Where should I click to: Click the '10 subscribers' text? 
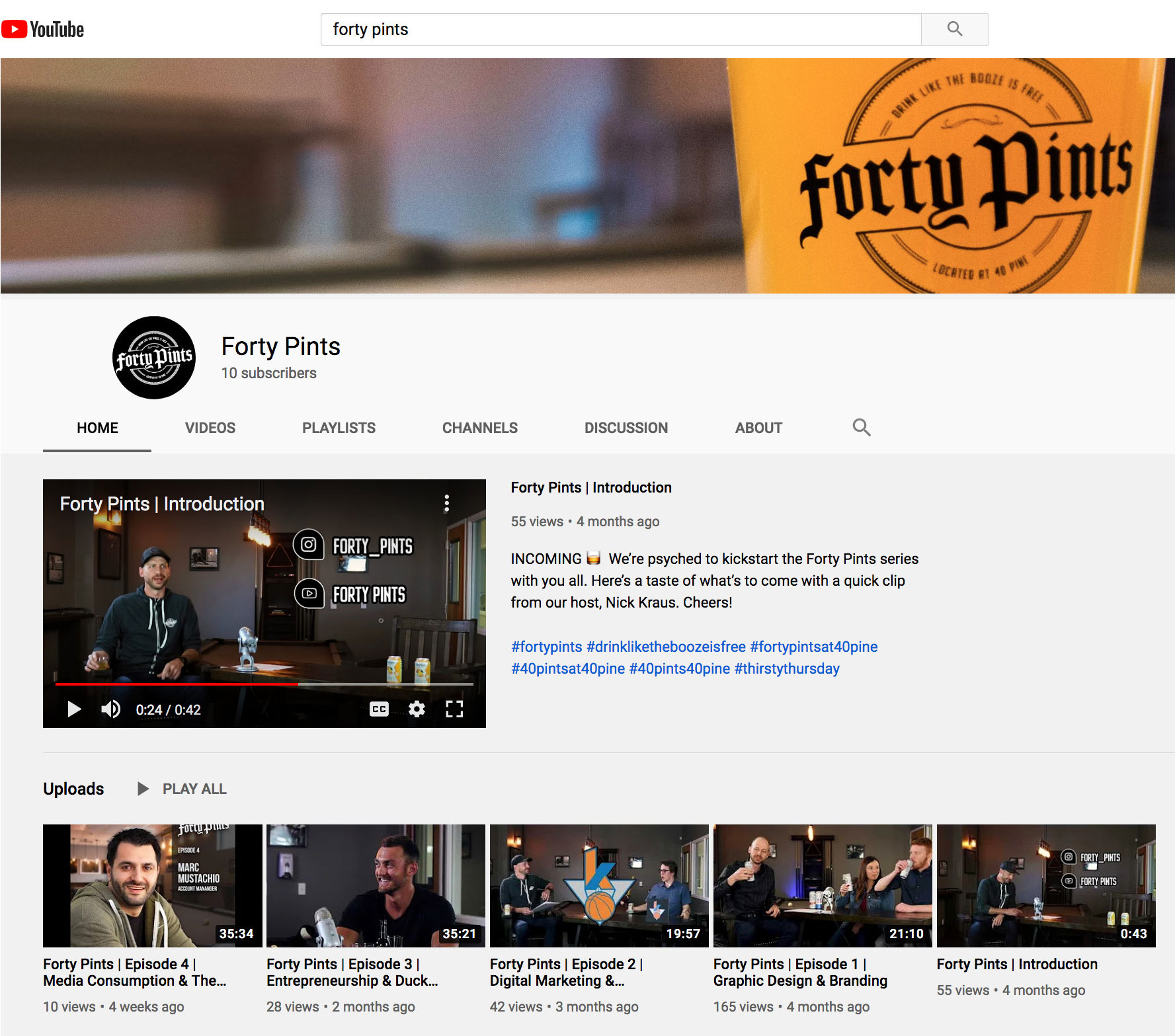[x=268, y=373]
